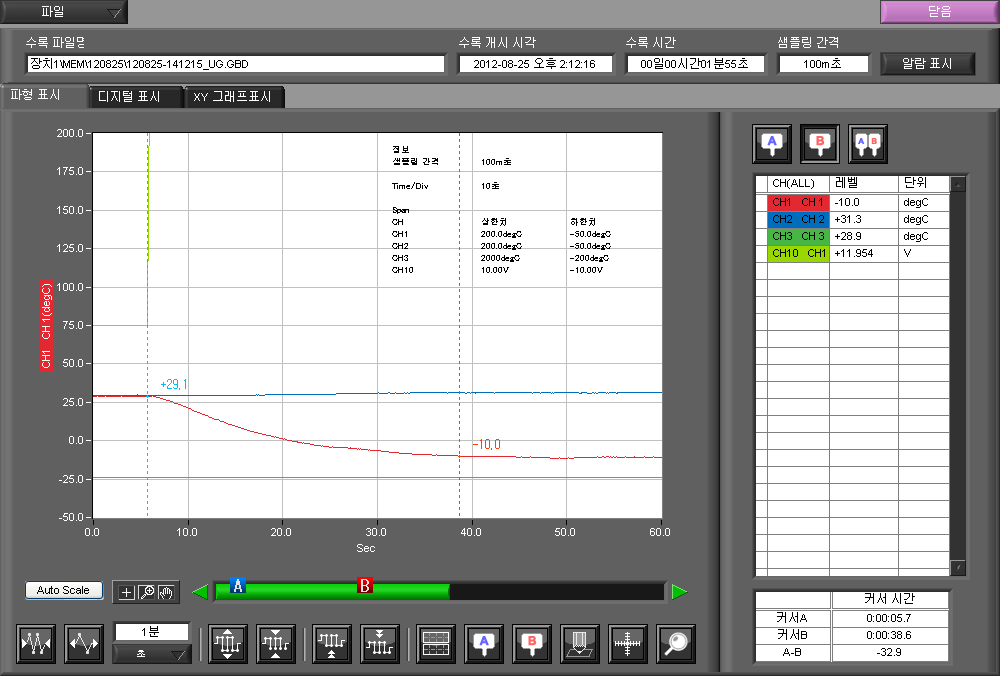Select the zoom magnifier tool beside Auto Scale
Image resolution: width=1000 pixels, height=676 pixels.
coord(146,591)
